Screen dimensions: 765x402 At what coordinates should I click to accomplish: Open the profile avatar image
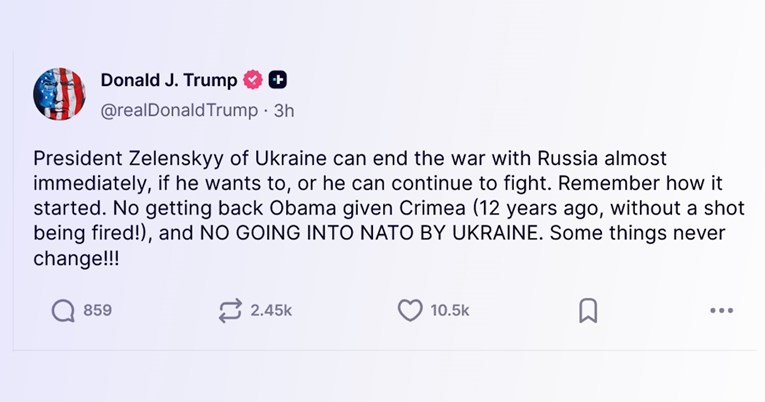(59, 95)
